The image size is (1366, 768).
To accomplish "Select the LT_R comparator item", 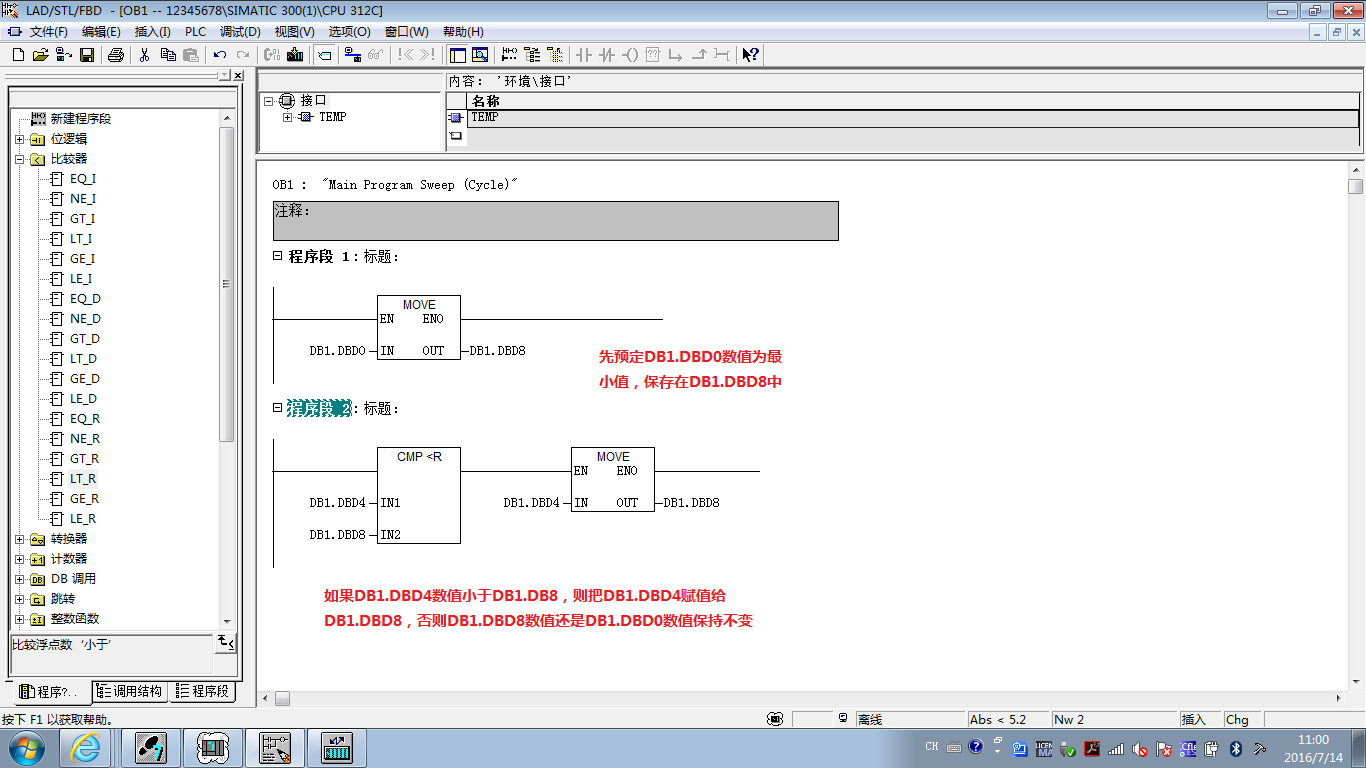I will 83,479.
